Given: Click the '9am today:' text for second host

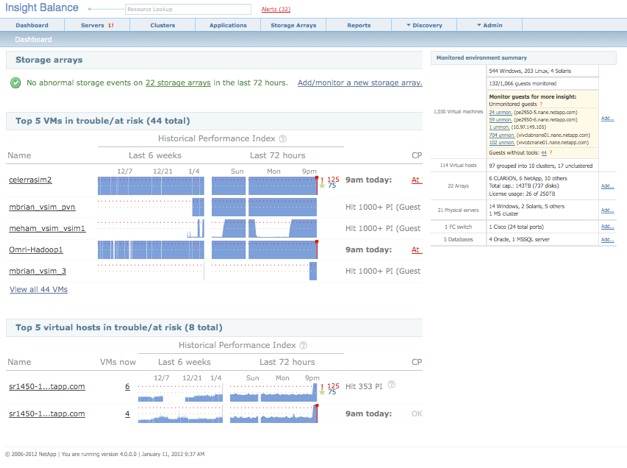Looking at the screenshot, I should [369, 414].
